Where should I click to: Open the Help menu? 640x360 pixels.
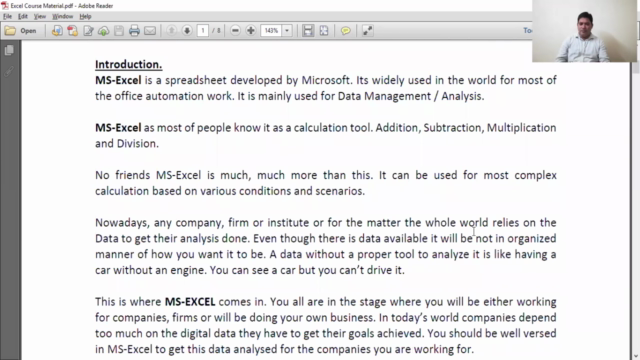(x=85, y=16)
